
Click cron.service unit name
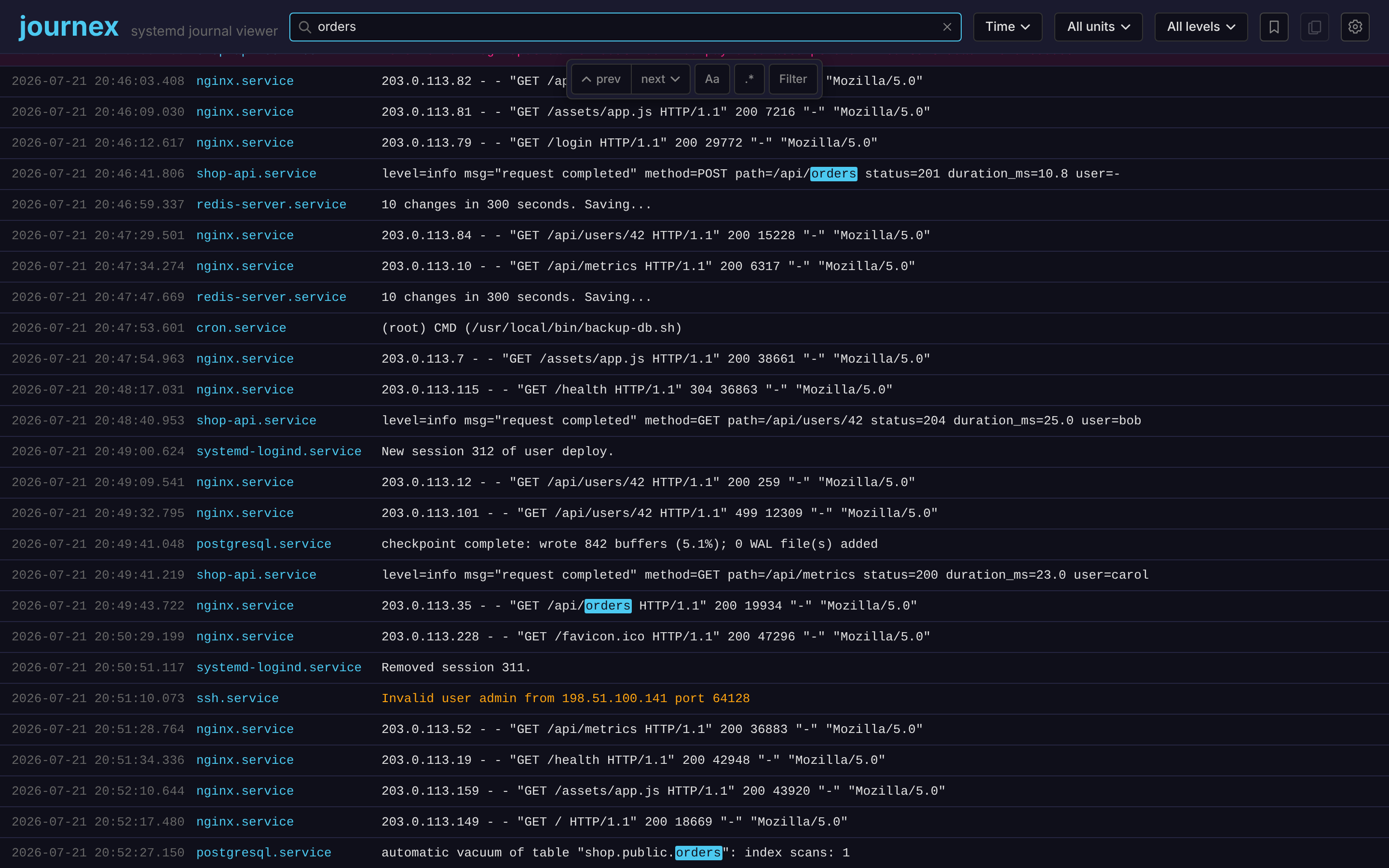click(241, 328)
